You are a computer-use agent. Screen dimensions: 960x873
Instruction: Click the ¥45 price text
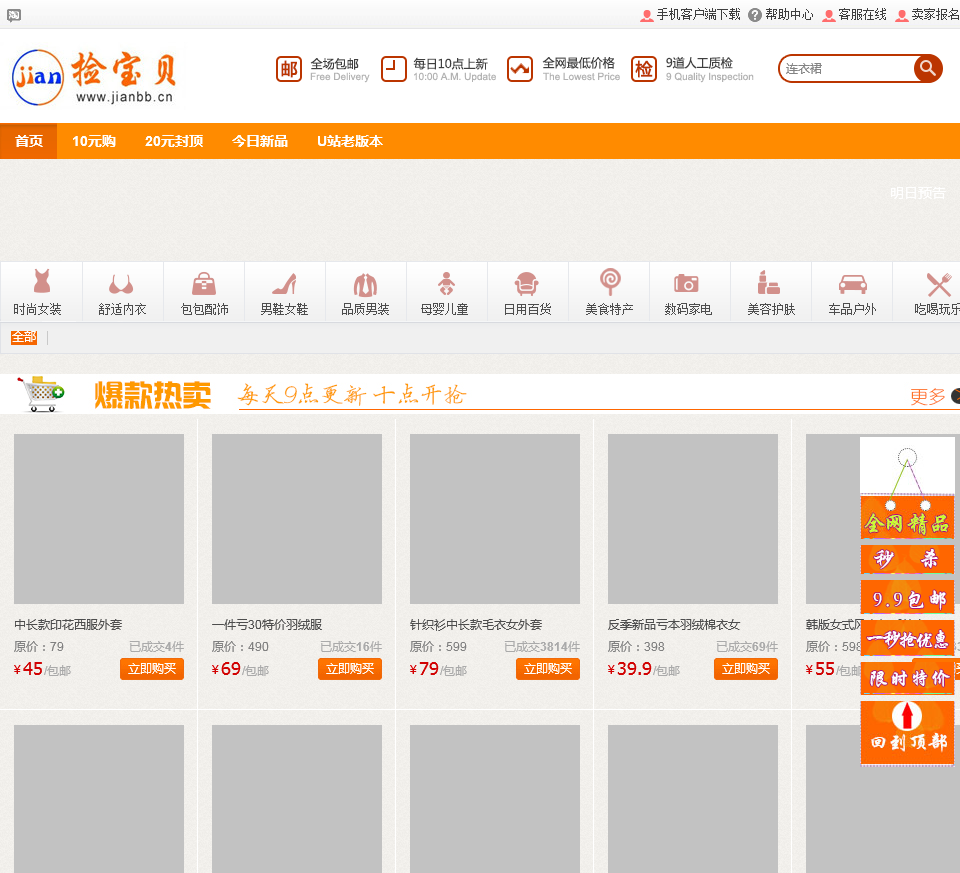click(28, 669)
